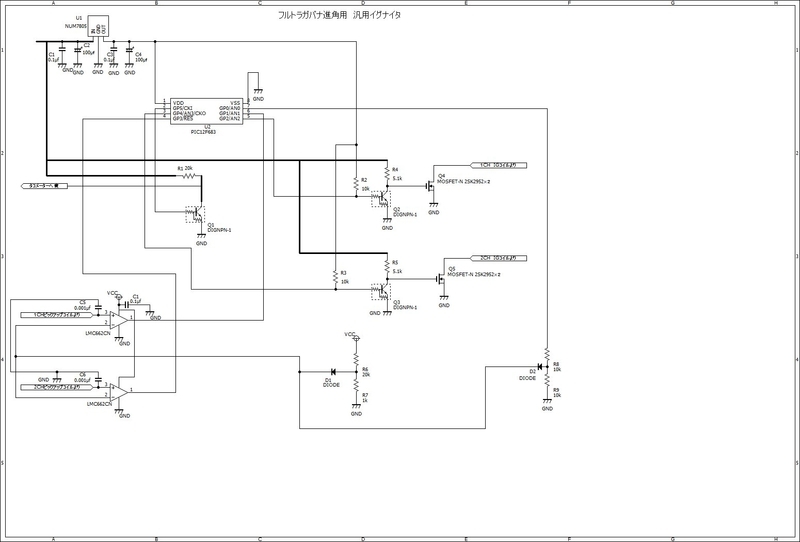Screen dimensions: 800x542
Task: Click the GP0/AN0 pin label
Action: tap(230, 108)
